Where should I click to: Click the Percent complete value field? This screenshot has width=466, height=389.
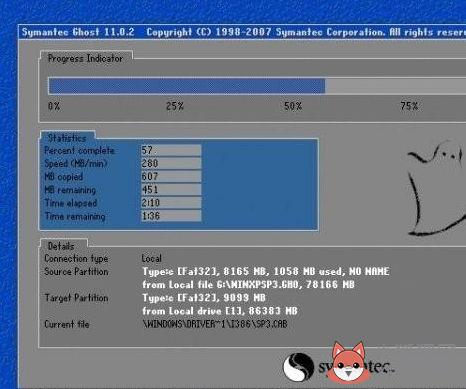click(171, 150)
